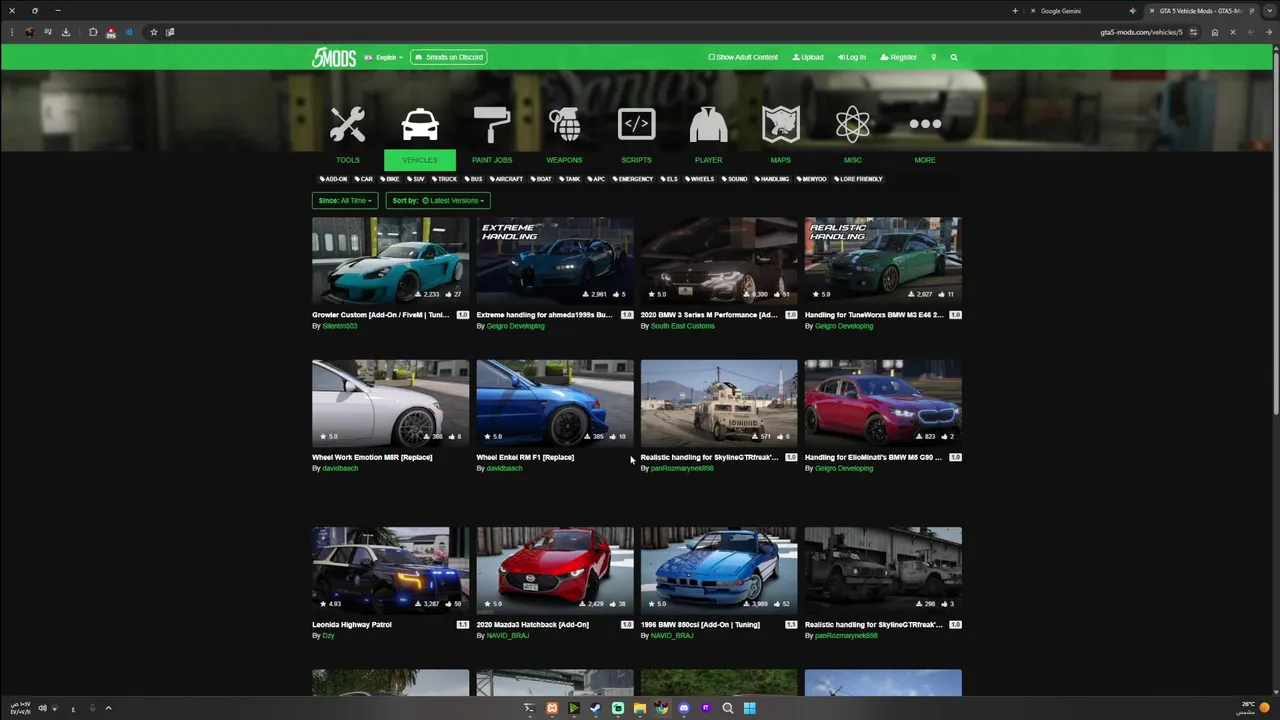
Task: Click the browser home icon
Action: [1215, 32]
